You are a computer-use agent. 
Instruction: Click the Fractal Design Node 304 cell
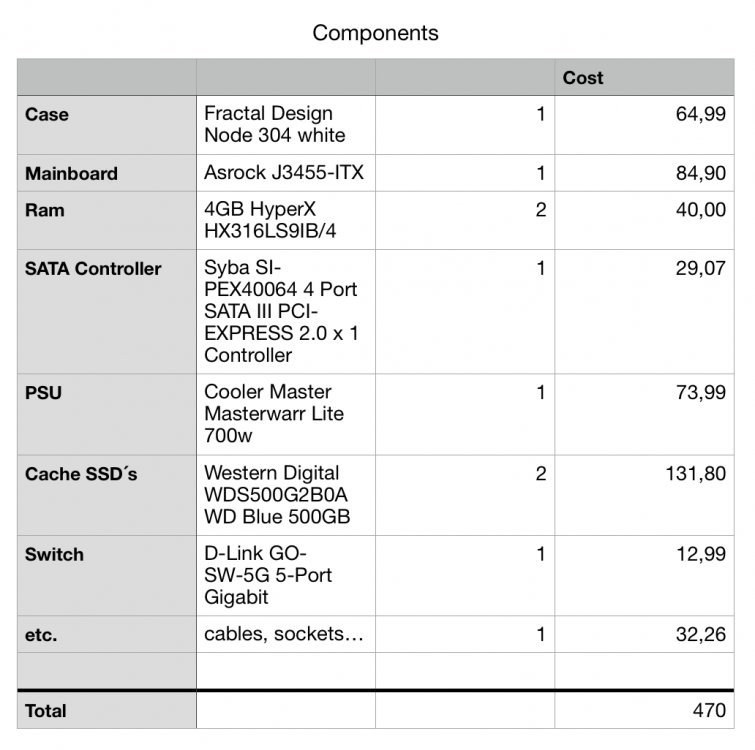pos(286,125)
